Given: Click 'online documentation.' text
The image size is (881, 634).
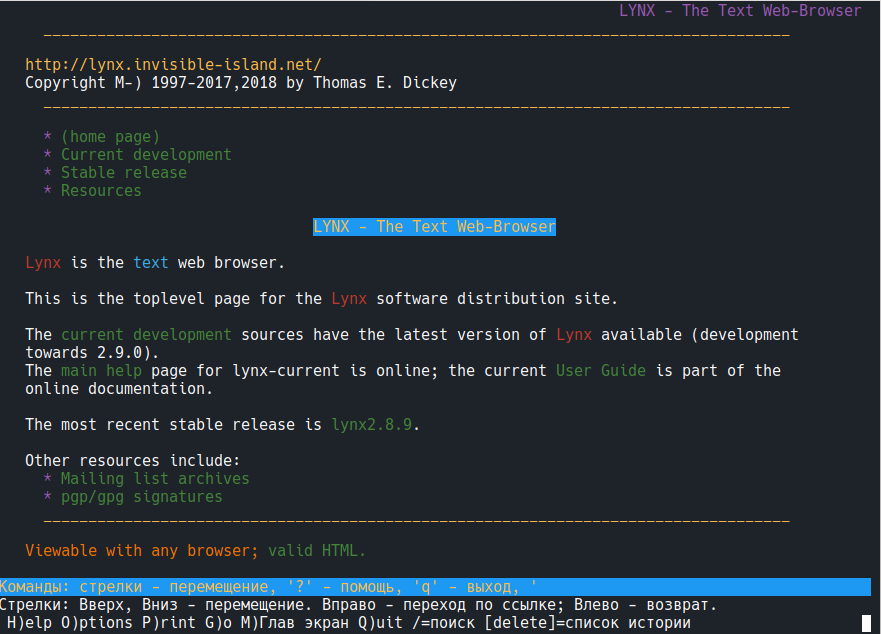Looking at the screenshot, I should [x=119, y=388].
